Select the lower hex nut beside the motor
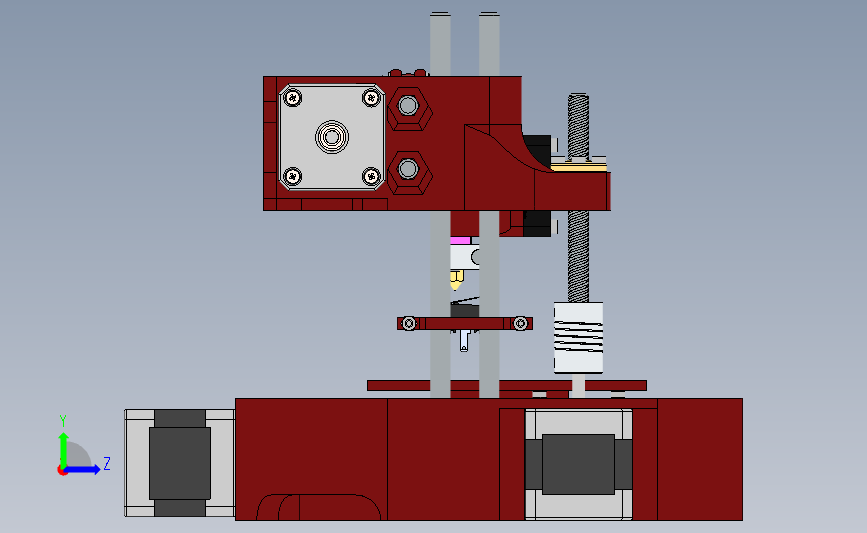 pos(409,172)
